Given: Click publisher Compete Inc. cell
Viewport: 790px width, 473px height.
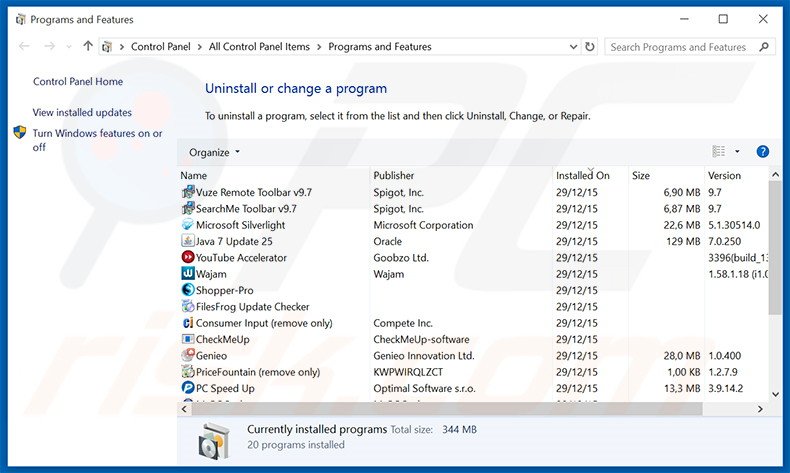Looking at the screenshot, I should click(x=403, y=323).
